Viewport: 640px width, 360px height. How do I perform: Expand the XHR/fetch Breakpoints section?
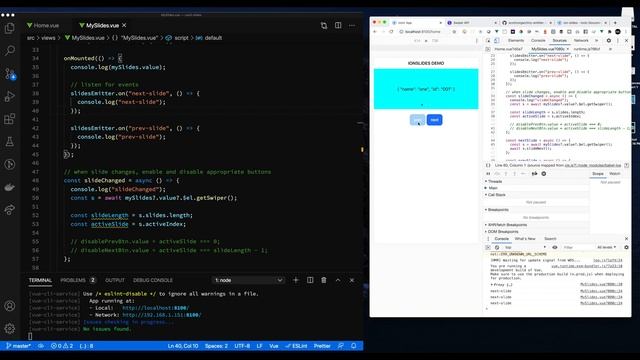point(507,225)
